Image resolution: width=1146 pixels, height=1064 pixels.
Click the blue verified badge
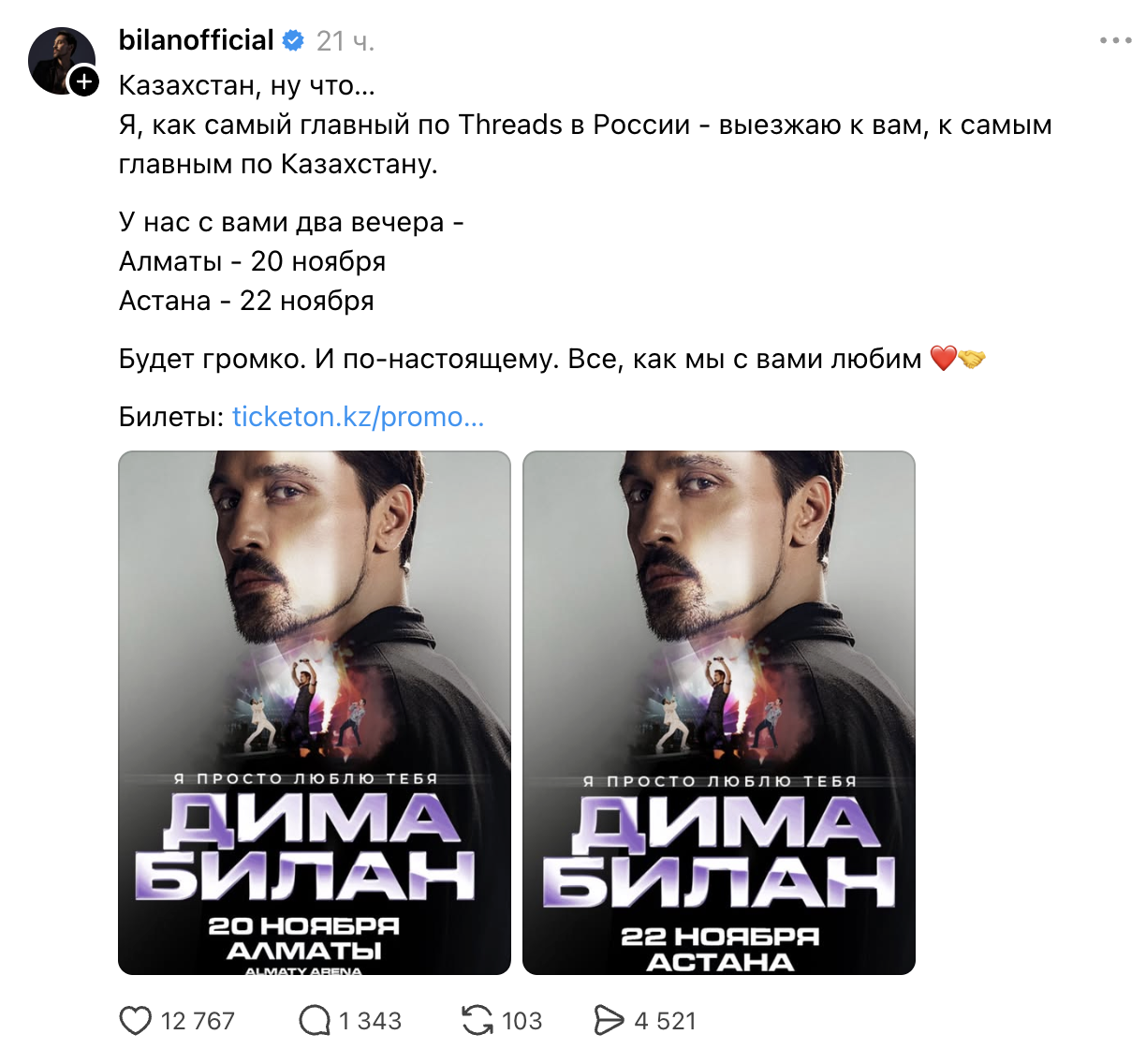coord(293,40)
